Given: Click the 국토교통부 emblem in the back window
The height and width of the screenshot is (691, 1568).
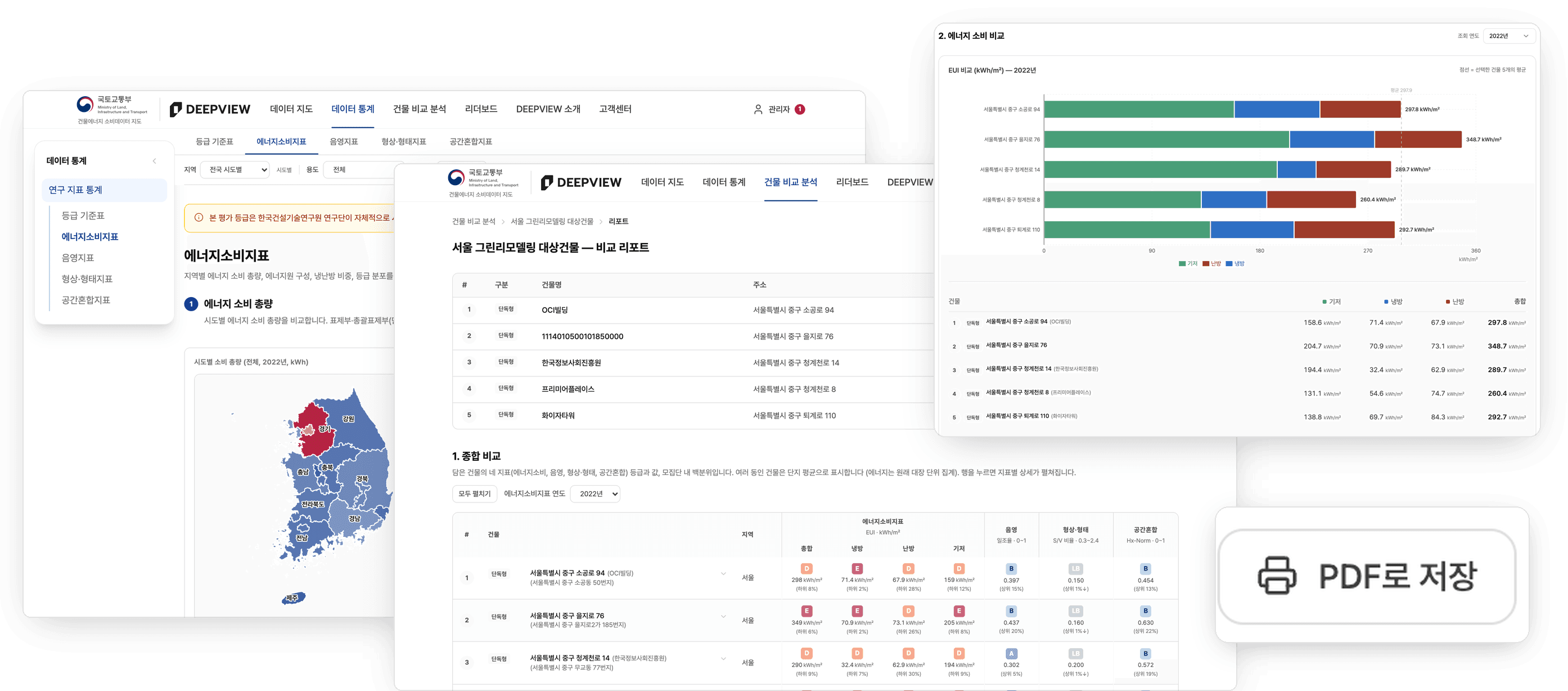Looking at the screenshot, I should click(x=84, y=105).
